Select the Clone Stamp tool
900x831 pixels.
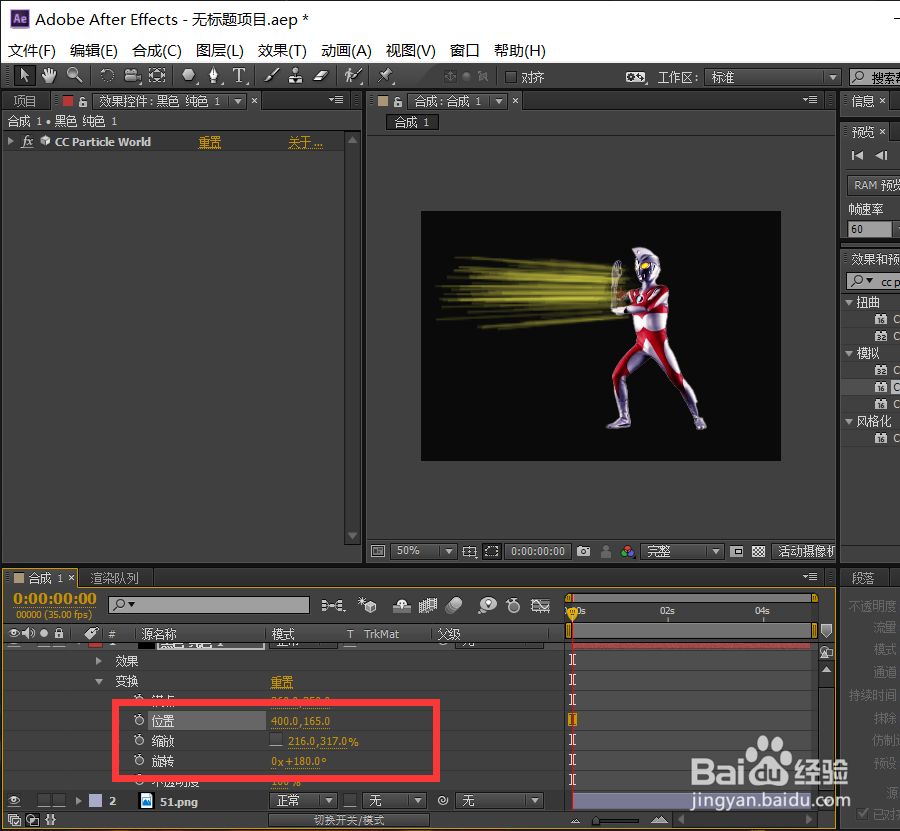click(296, 76)
